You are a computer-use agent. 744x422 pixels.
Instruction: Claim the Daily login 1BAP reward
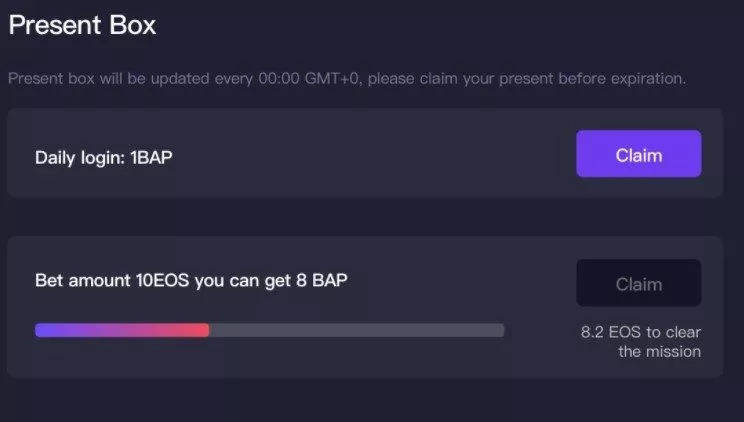[x=639, y=154]
